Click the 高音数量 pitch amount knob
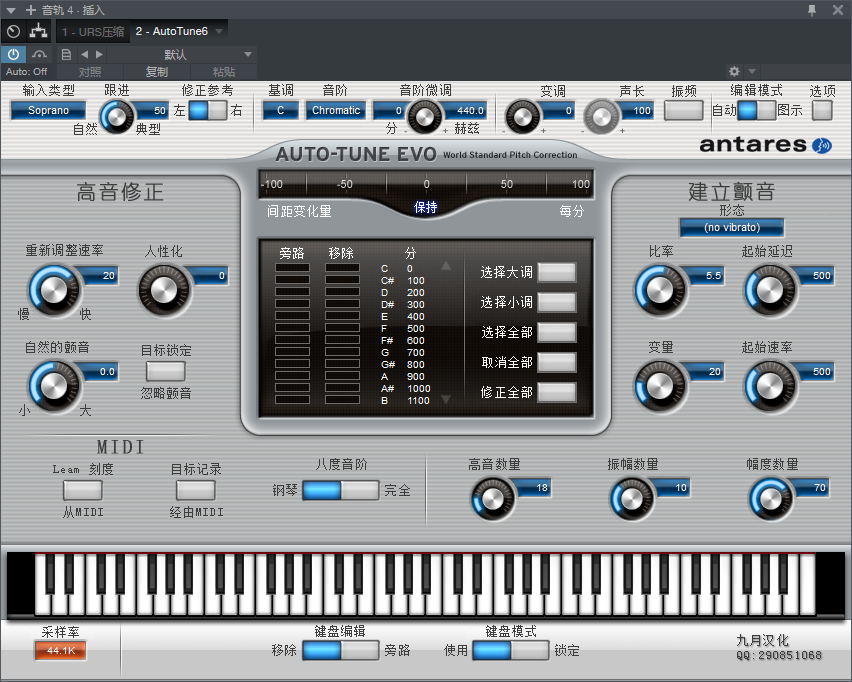The width and height of the screenshot is (852, 682). click(492, 499)
